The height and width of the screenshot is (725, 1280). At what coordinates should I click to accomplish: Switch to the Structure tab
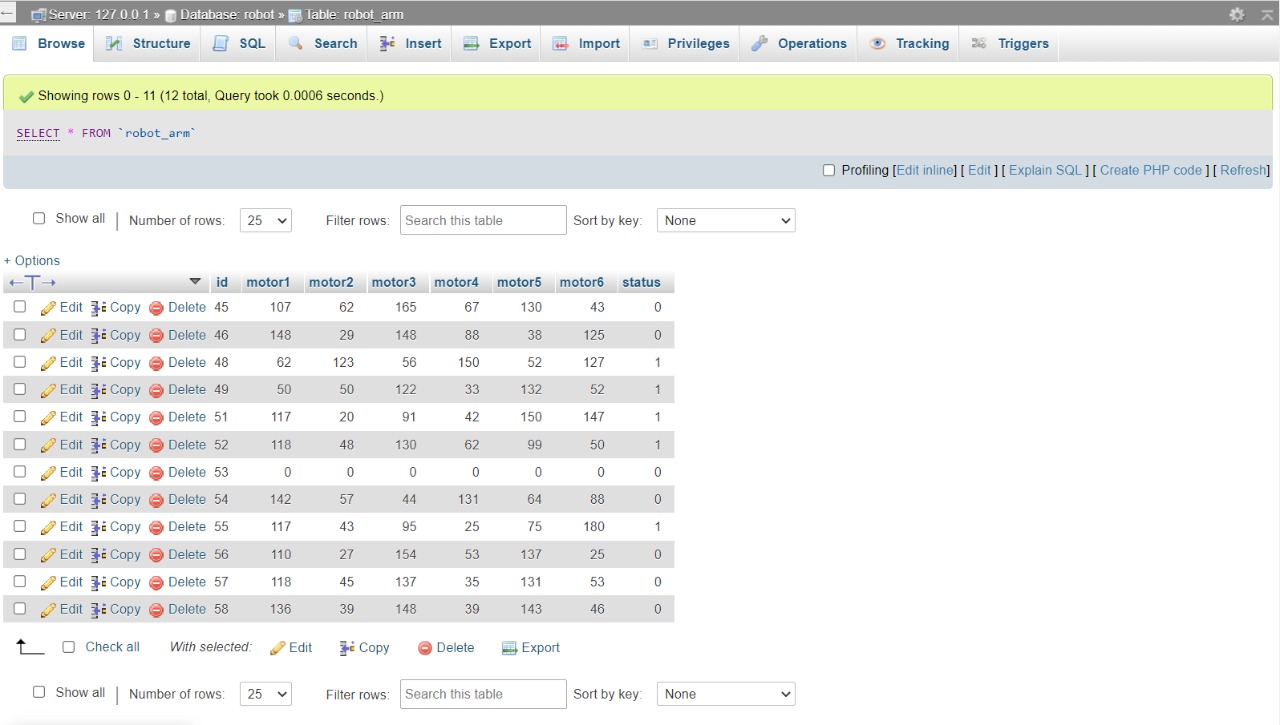pyautogui.click(x=148, y=43)
